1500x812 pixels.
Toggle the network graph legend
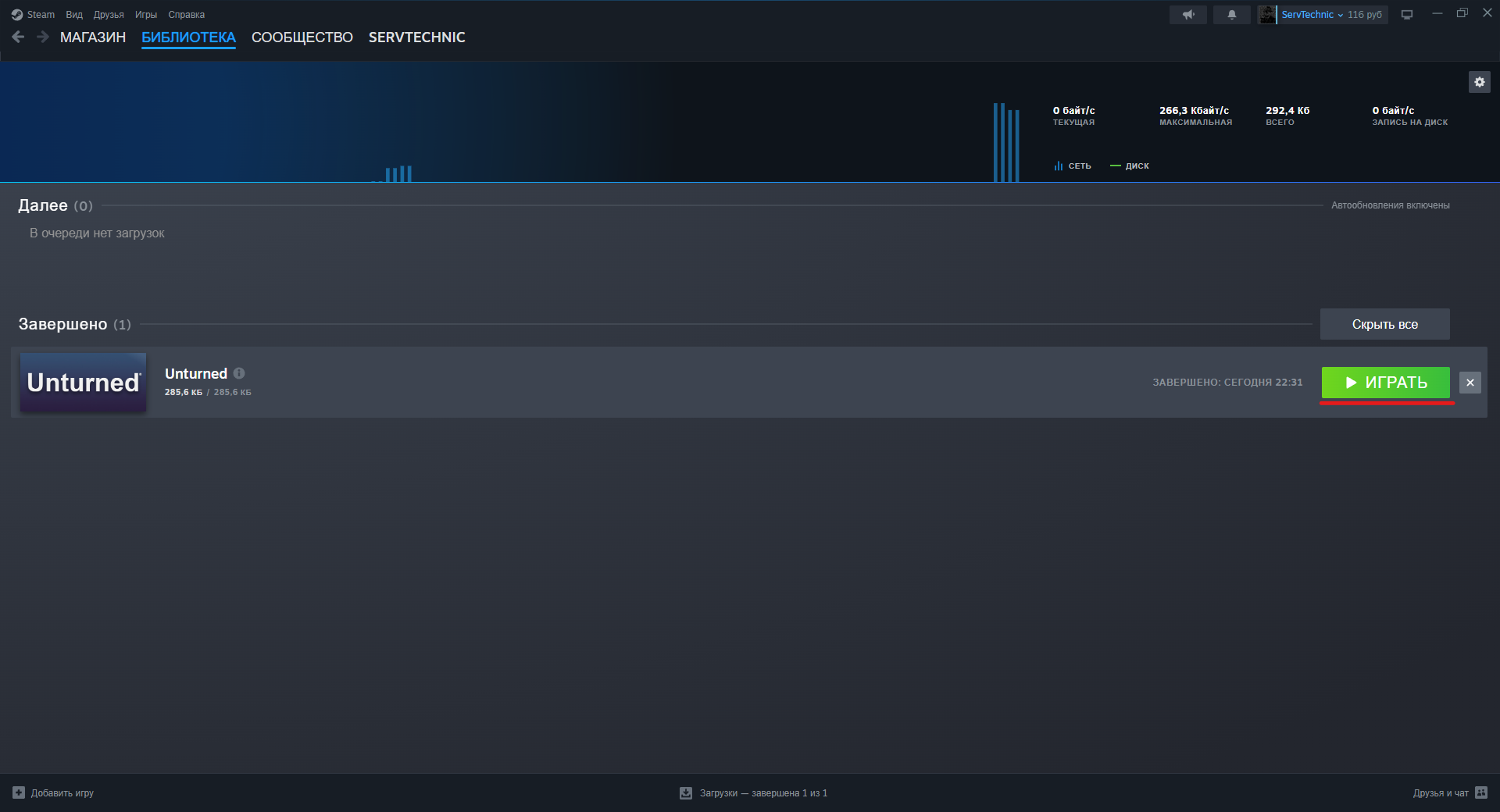[1072, 166]
